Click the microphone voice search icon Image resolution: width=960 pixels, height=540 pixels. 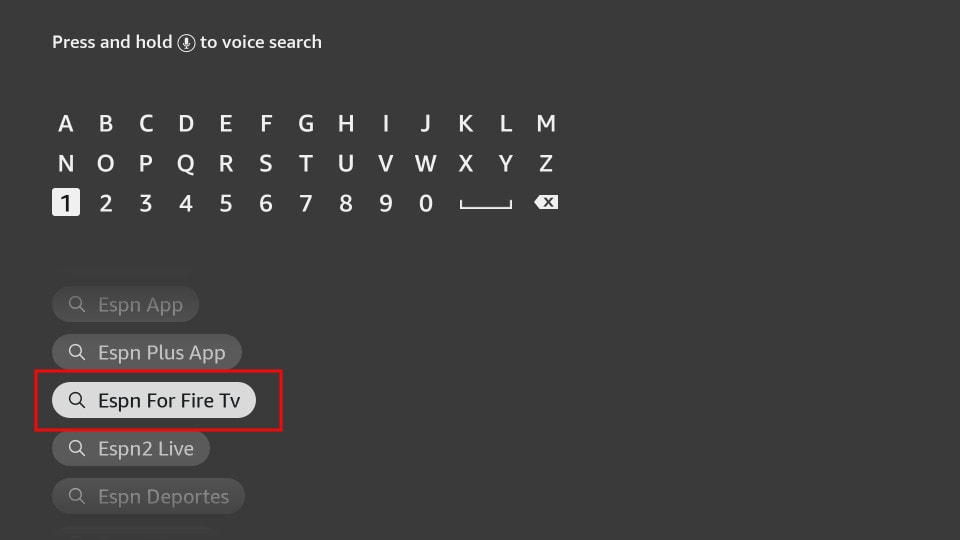tap(186, 43)
